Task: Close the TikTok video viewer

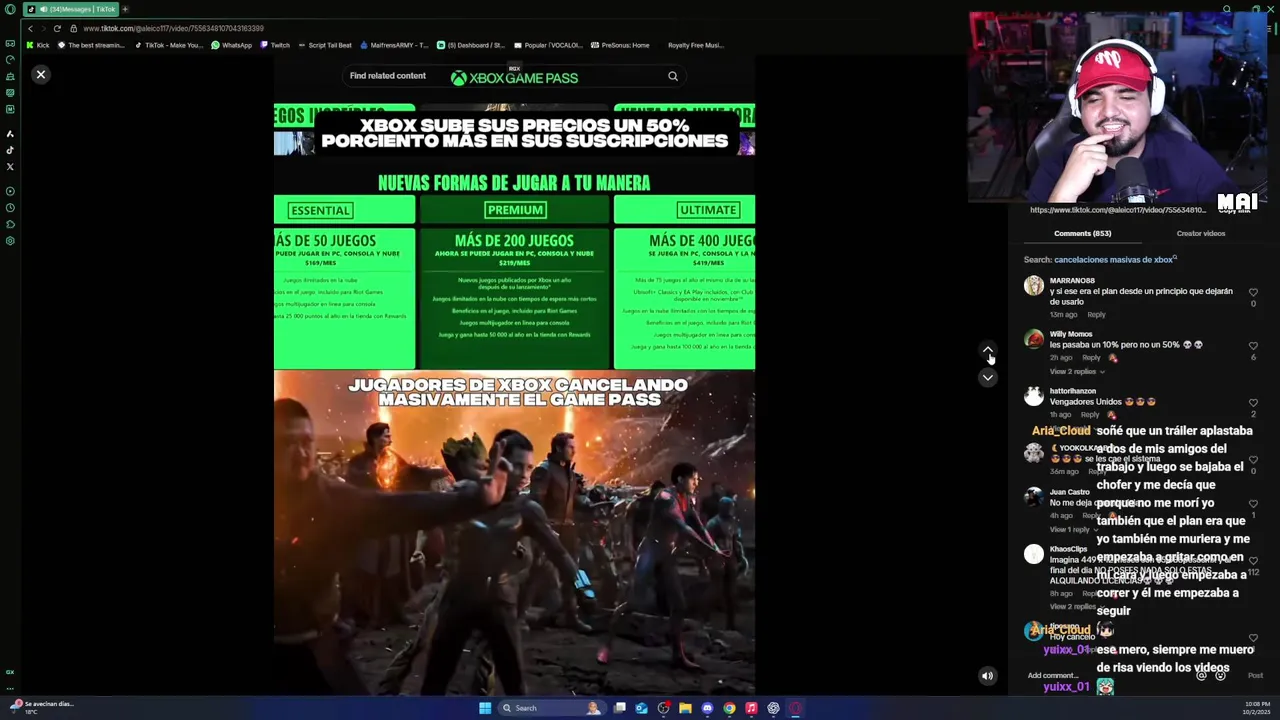Action: coord(41,75)
